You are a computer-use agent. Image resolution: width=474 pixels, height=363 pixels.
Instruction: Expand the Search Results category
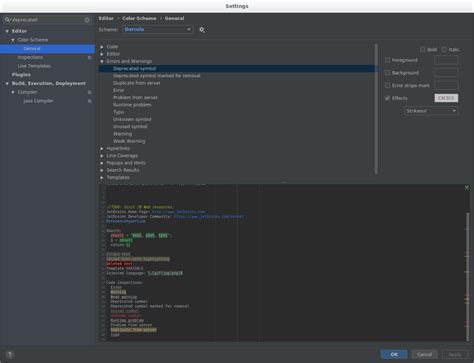tap(102, 170)
